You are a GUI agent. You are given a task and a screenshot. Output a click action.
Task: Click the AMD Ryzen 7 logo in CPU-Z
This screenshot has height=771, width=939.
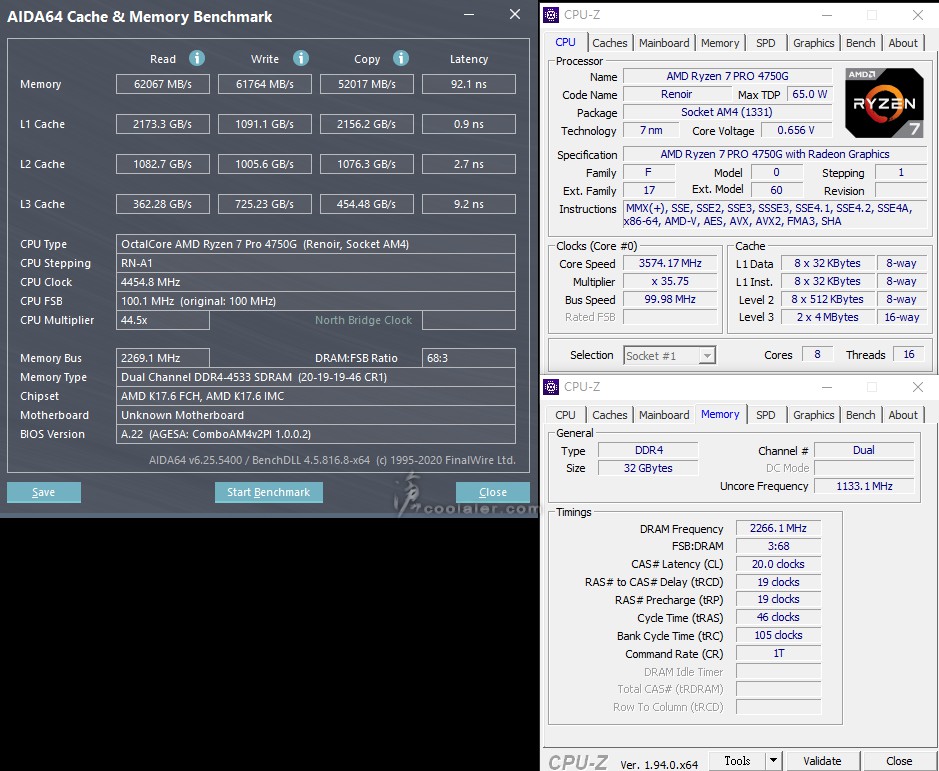(x=884, y=103)
